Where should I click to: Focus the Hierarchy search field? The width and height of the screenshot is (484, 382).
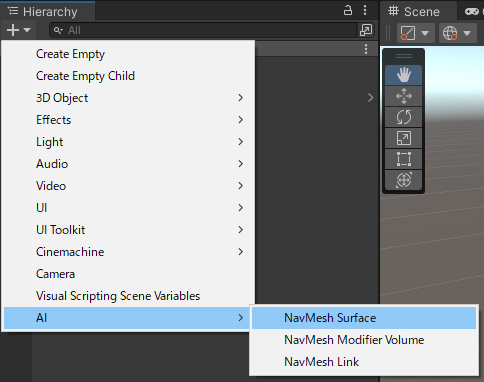(x=203, y=30)
